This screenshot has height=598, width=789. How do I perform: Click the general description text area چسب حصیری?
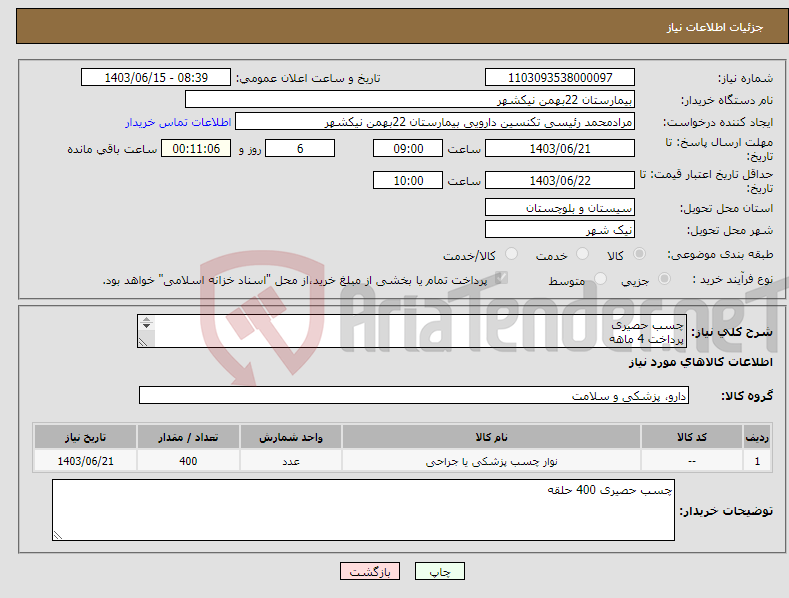(x=412, y=331)
